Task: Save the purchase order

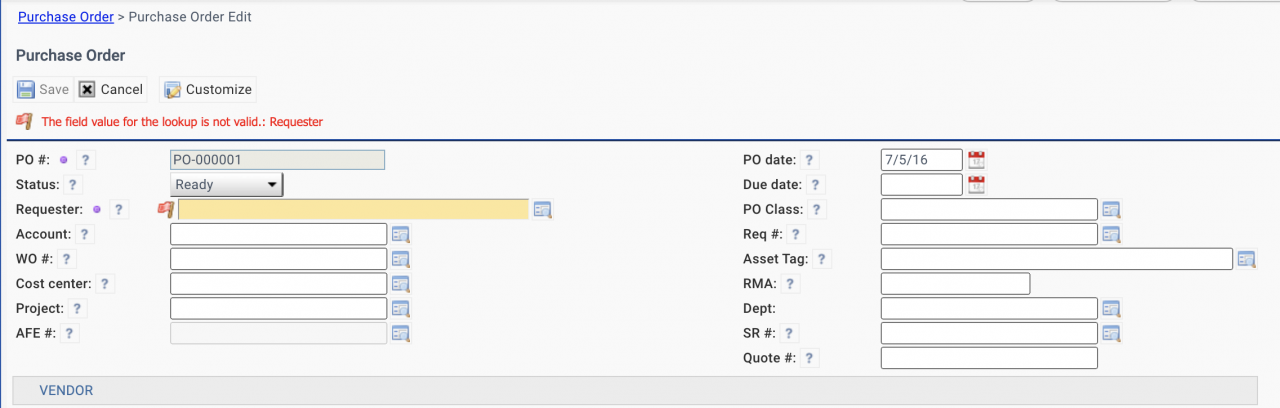Action: point(43,89)
